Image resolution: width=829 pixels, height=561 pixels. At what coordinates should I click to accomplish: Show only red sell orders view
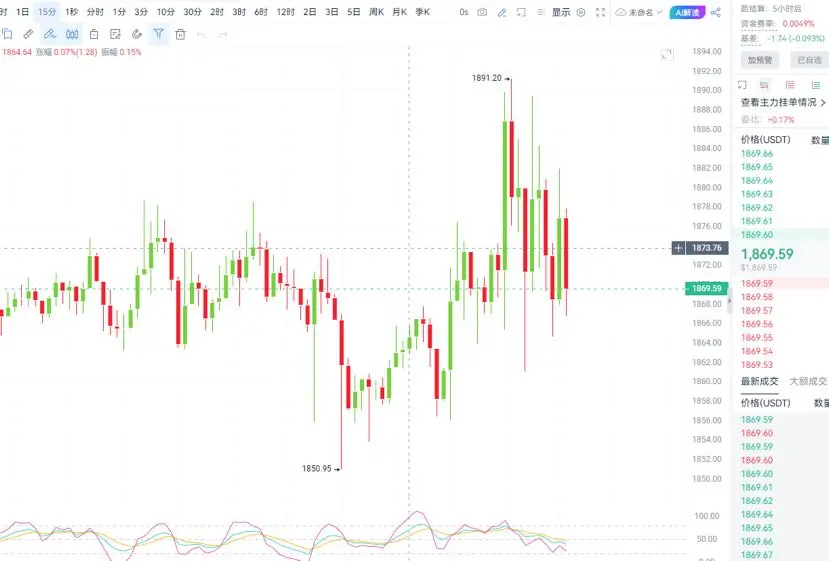point(790,85)
